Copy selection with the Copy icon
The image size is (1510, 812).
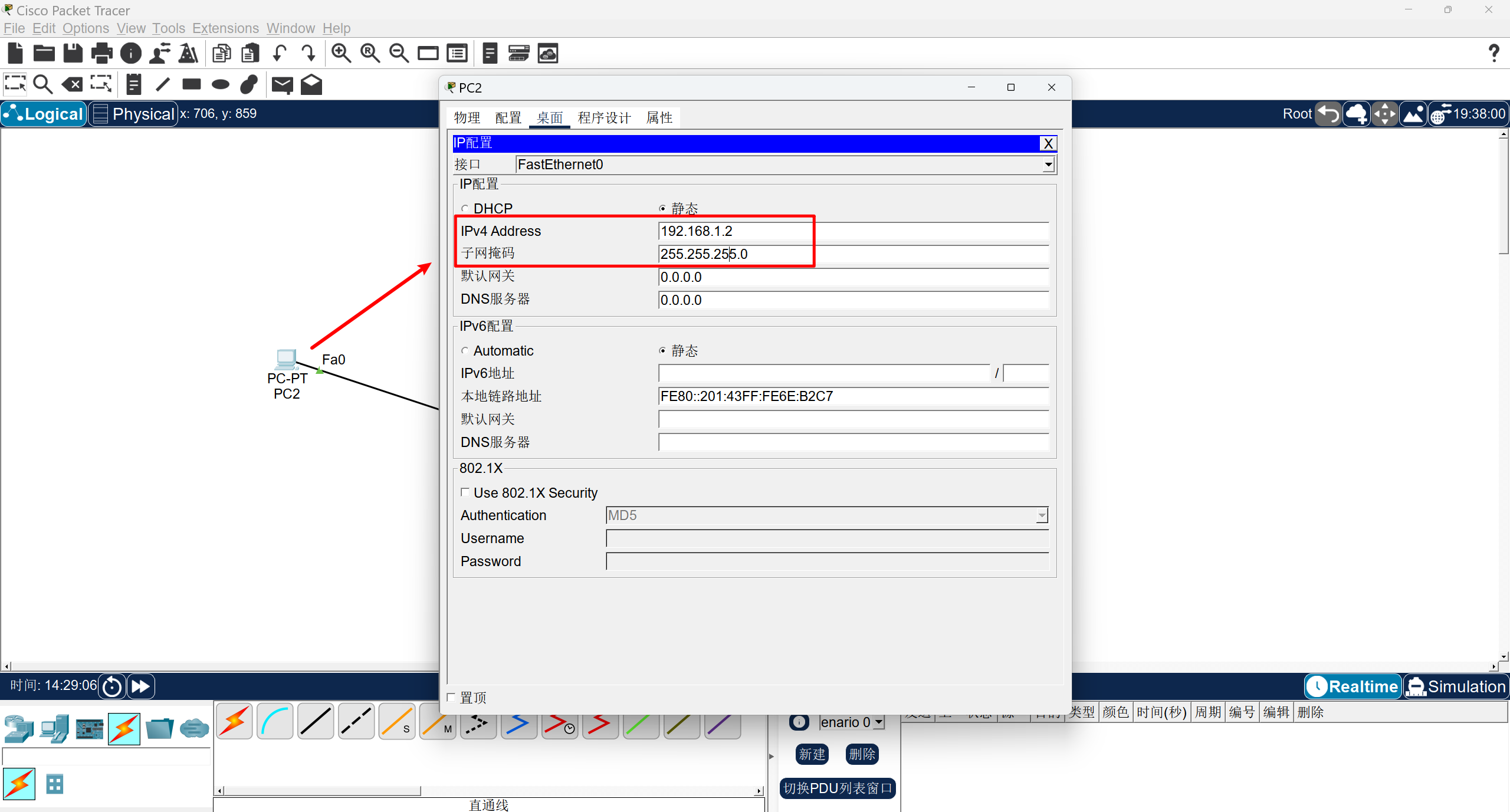coord(221,54)
